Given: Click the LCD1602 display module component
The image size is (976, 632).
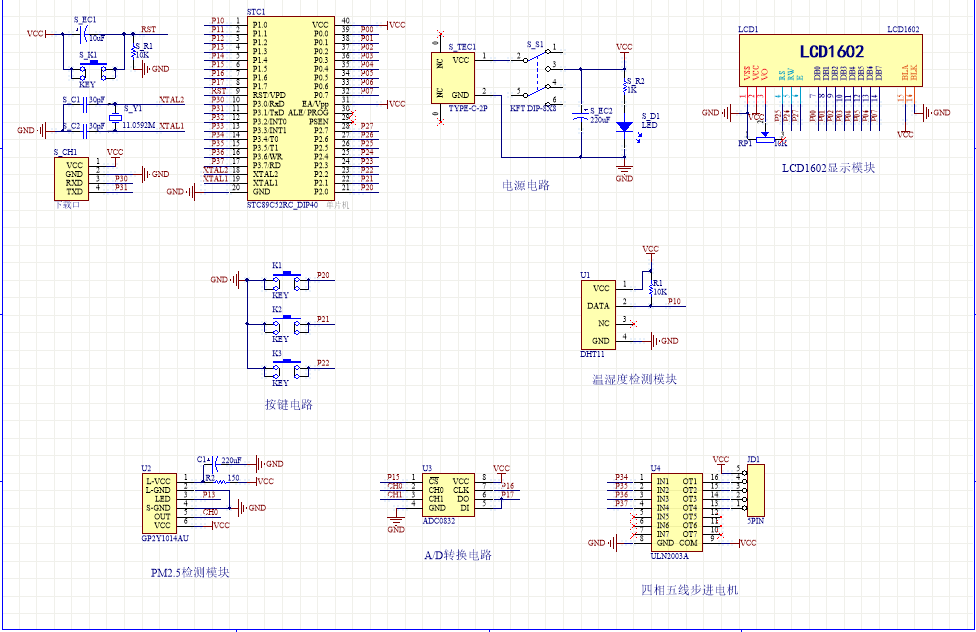Looking at the screenshot, I should pyautogui.click(x=830, y=60).
